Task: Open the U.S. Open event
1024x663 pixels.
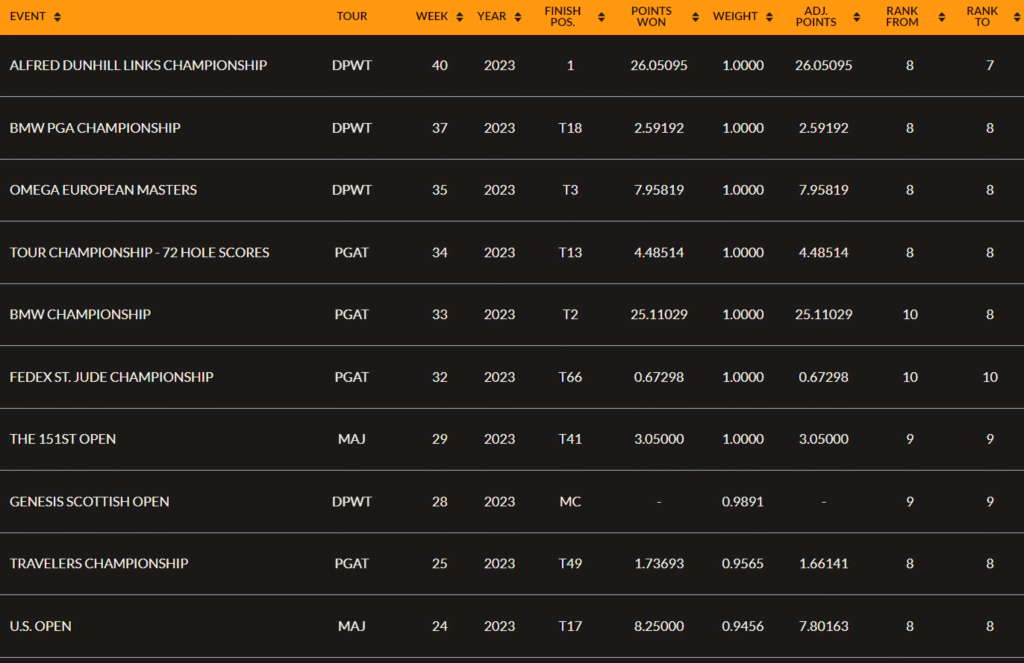Action: coord(40,626)
